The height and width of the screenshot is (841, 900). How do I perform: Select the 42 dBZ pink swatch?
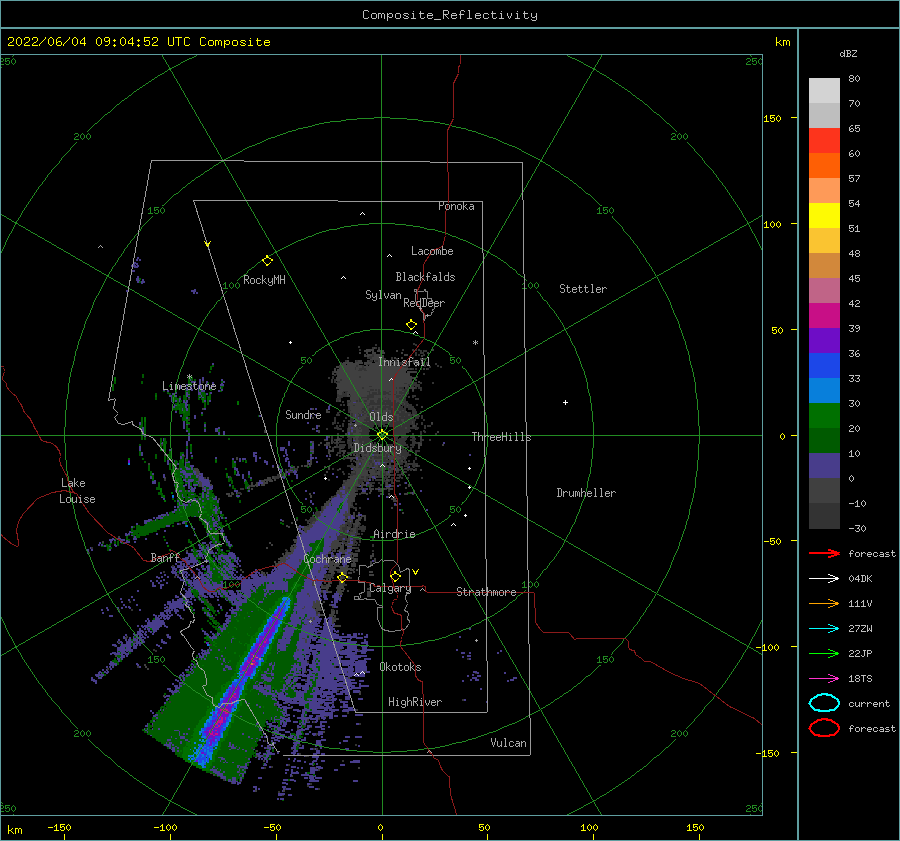click(824, 290)
